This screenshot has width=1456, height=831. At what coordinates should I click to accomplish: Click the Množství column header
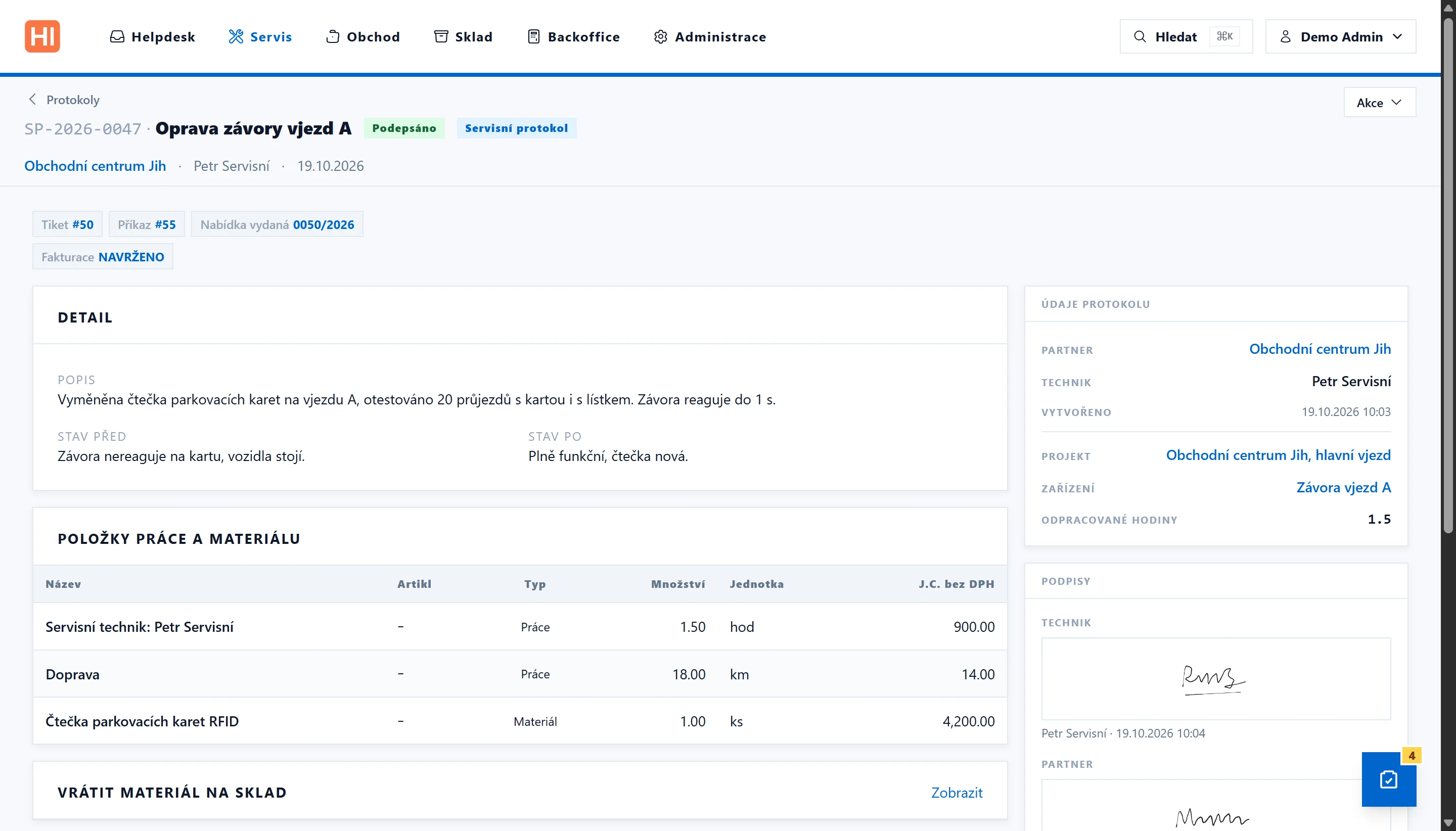click(x=677, y=584)
